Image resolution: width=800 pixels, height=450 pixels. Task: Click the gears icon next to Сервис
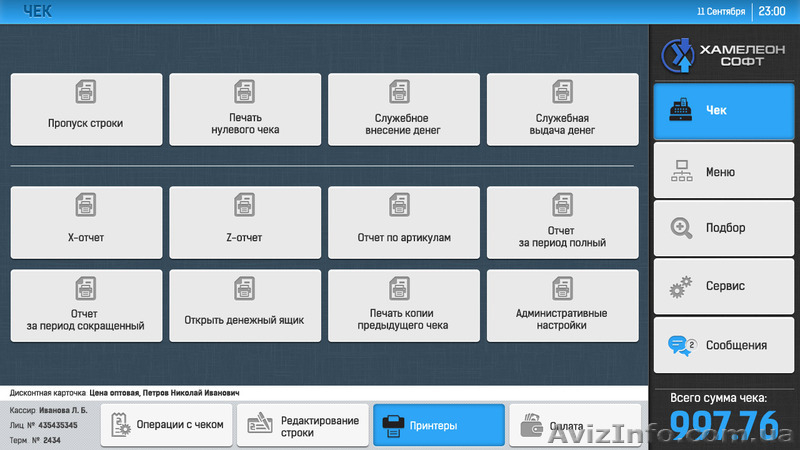(x=681, y=287)
